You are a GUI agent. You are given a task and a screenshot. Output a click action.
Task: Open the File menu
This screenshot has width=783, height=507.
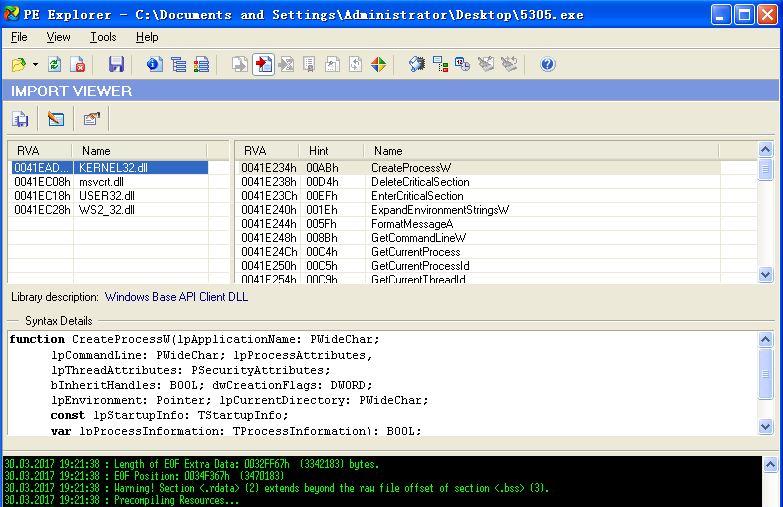(x=19, y=37)
